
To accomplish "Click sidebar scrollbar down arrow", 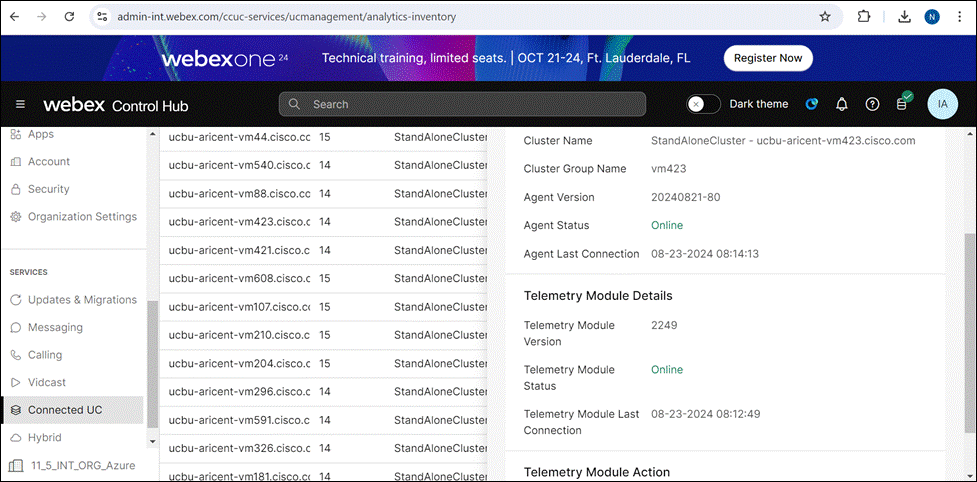I will pyautogui.click(x=153, y=441).
